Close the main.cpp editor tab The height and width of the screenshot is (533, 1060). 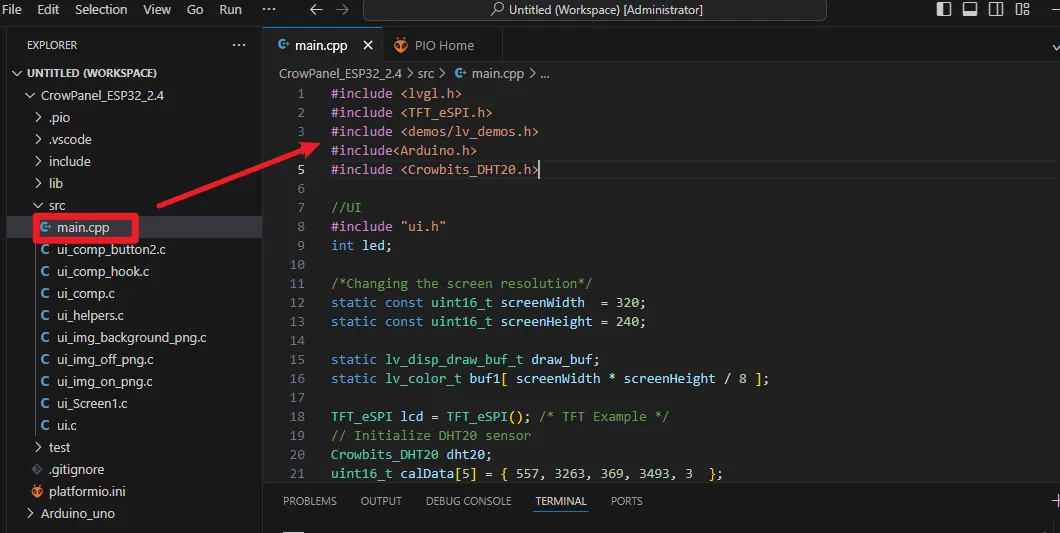[x=367, y=45]
